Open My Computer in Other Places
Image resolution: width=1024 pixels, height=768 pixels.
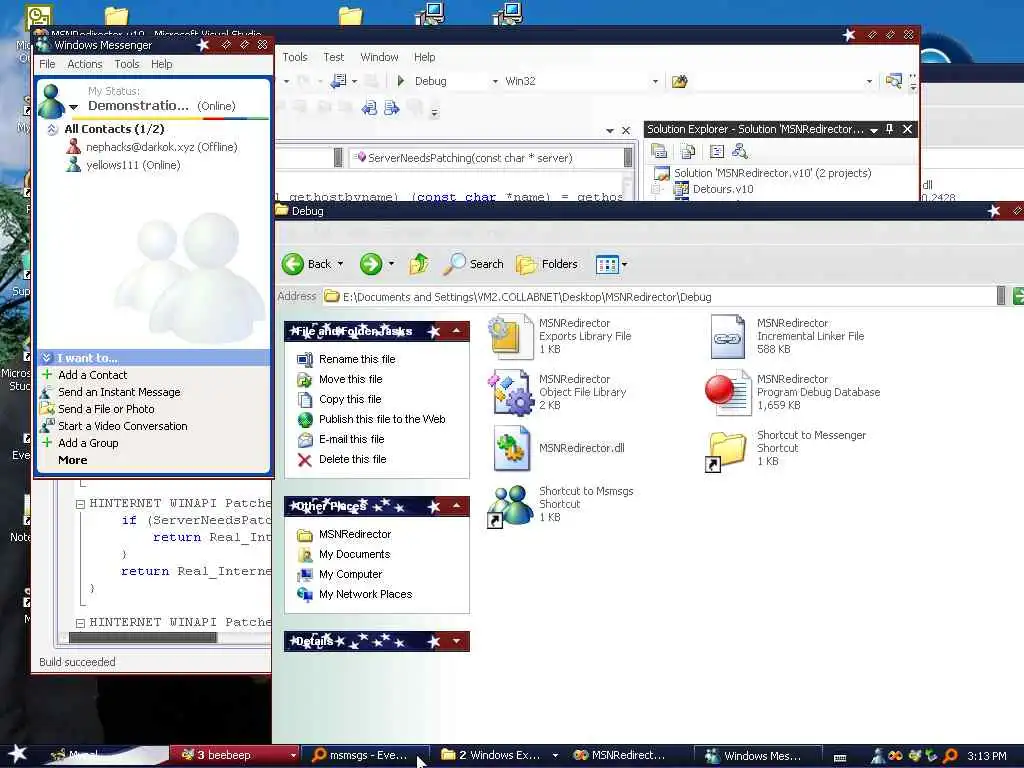click(350, 574)
